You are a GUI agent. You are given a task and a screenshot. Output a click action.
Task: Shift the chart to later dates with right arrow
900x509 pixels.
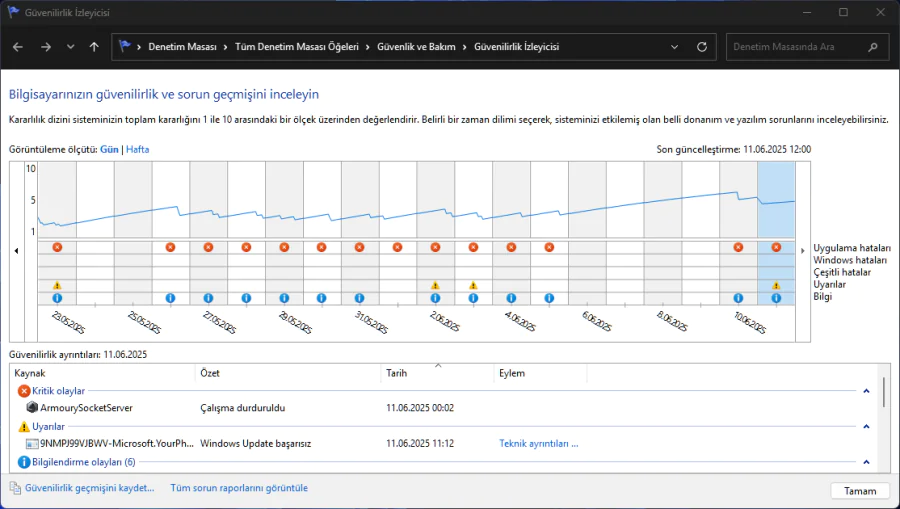[x=802, y=251]
